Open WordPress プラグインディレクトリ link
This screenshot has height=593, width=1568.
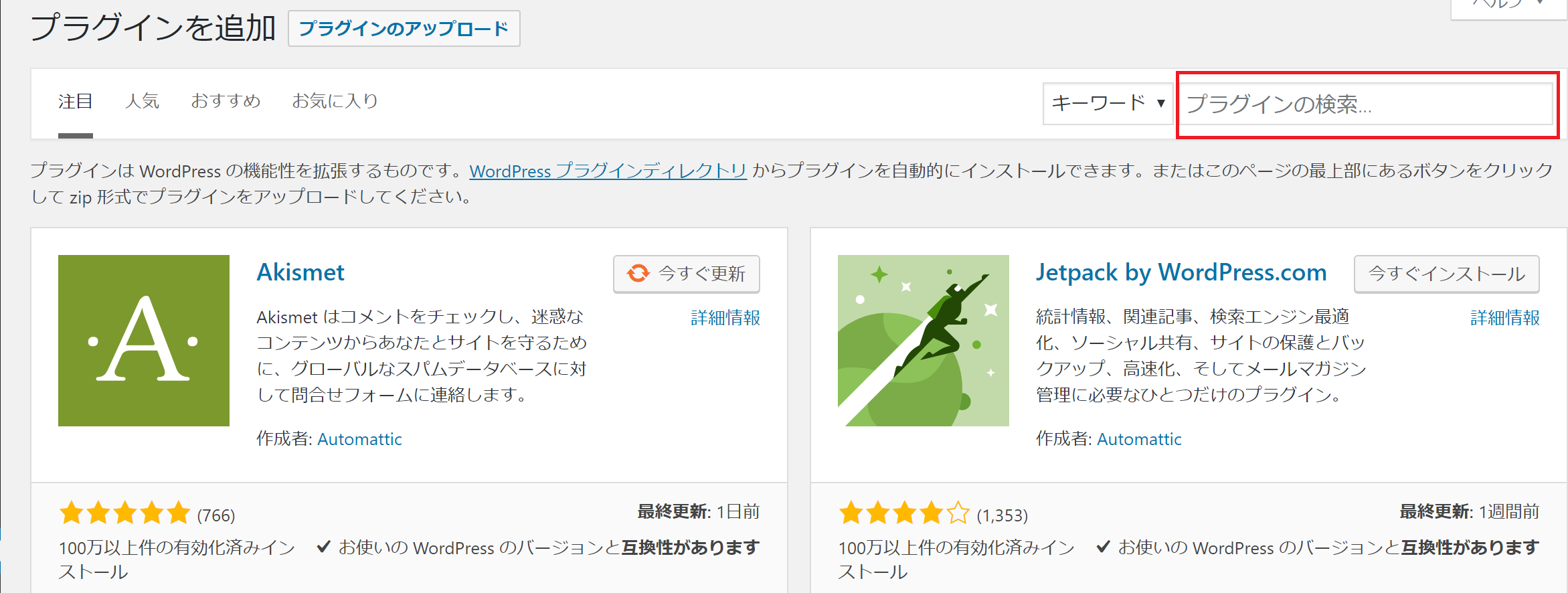point(608,171)
